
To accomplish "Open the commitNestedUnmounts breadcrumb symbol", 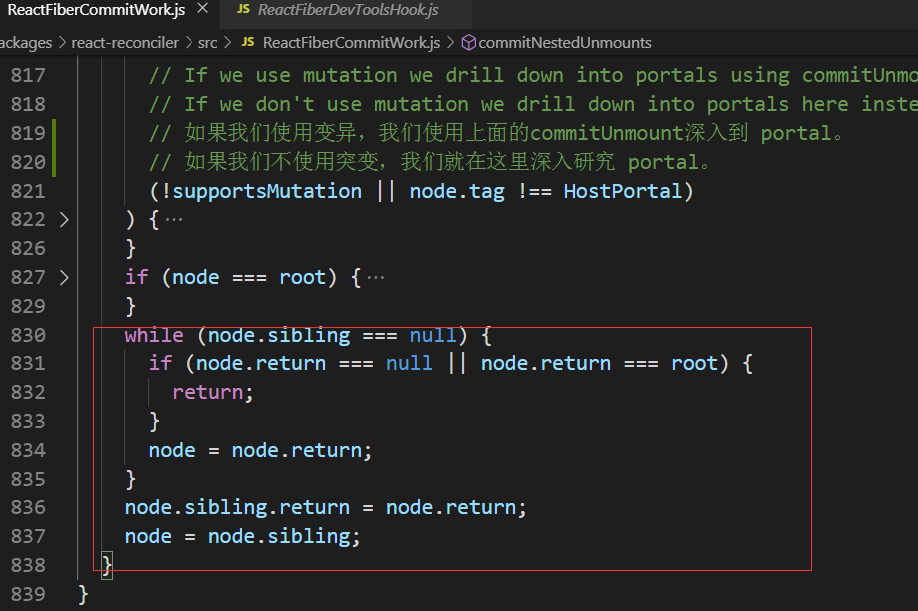I will (x=564, y=43).
